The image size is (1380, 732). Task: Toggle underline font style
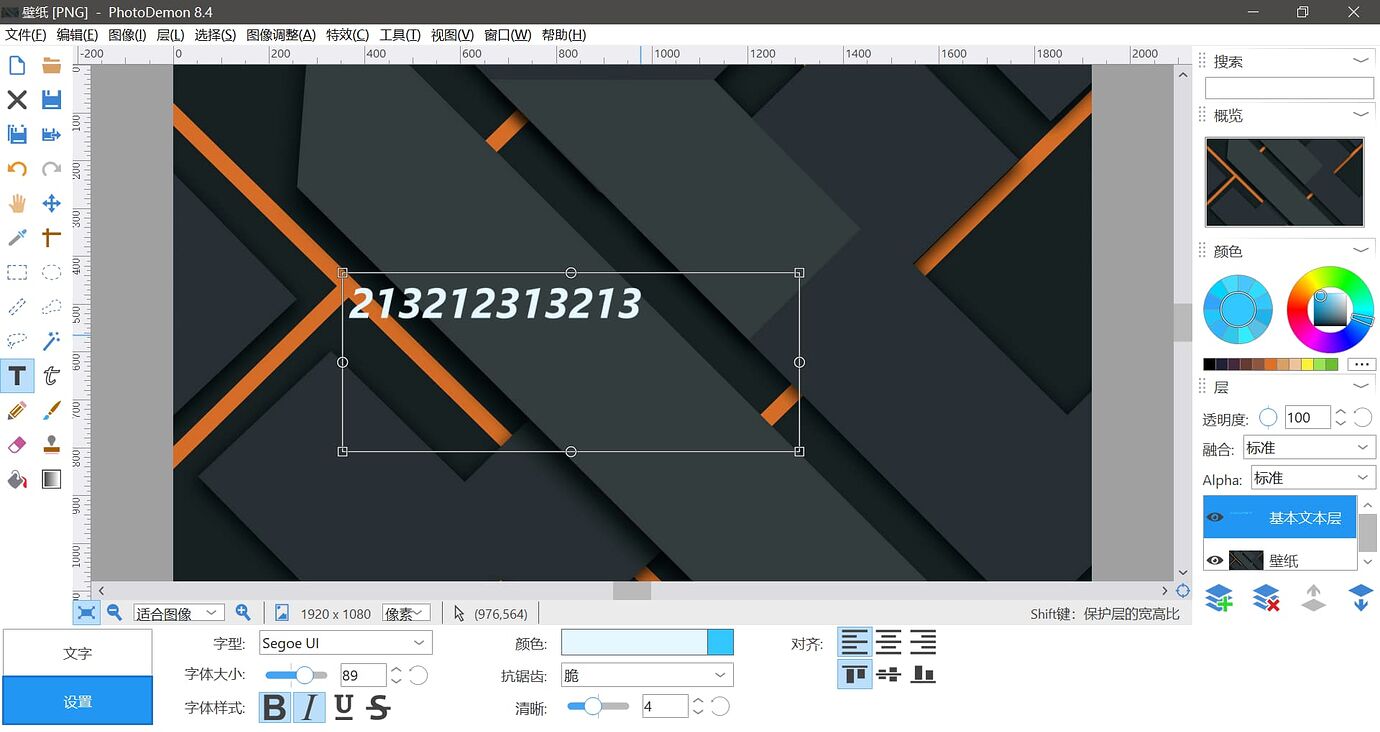coord(344,708)
